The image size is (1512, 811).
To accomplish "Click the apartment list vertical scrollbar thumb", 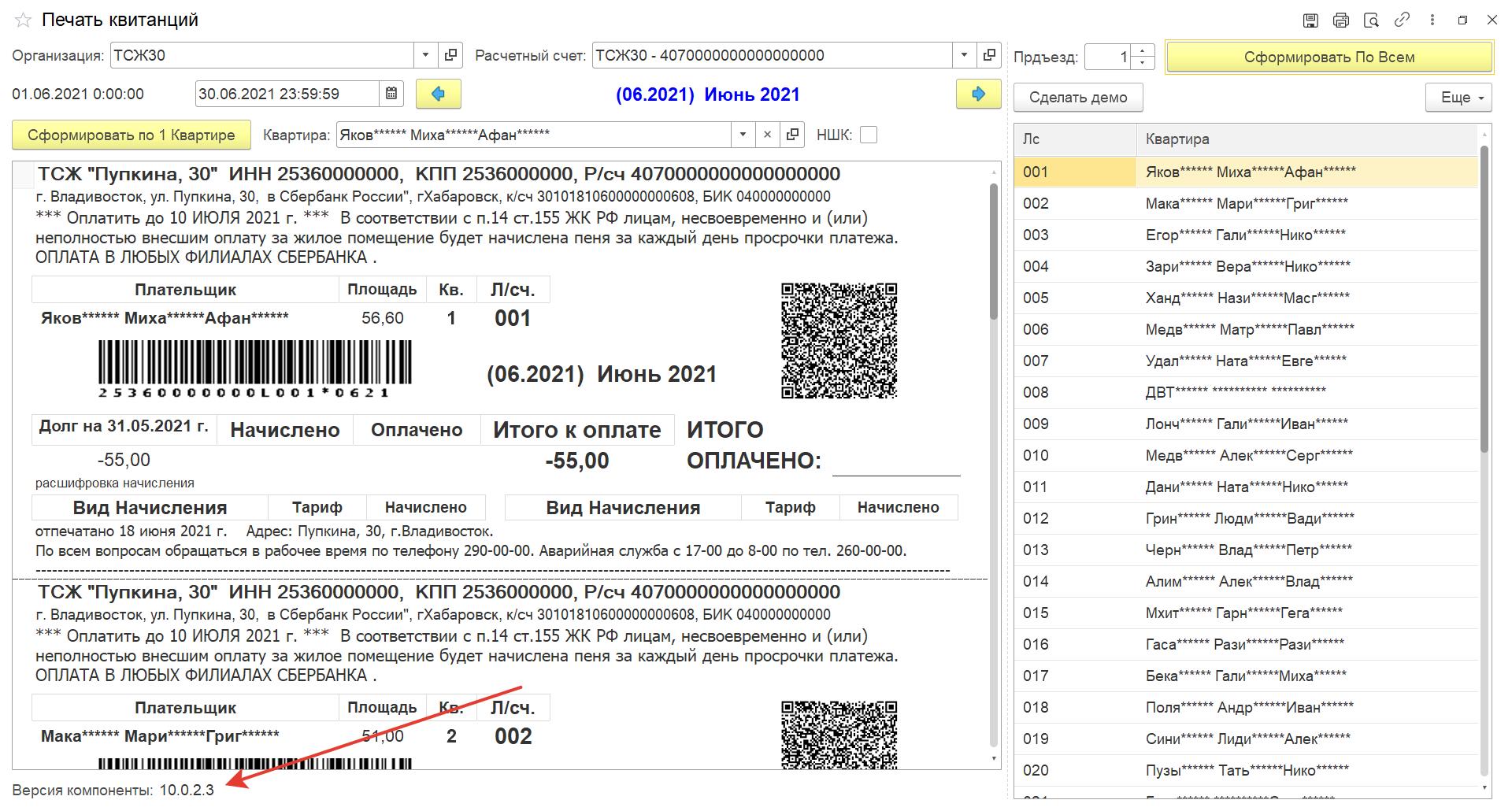I will (1485, 299).
